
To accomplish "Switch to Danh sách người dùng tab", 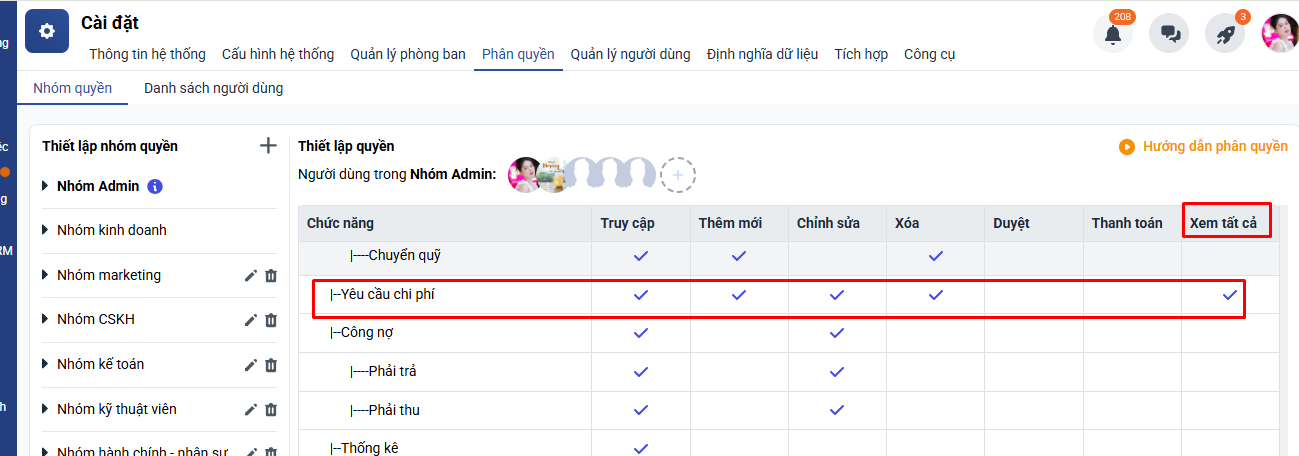I will tap(213, 88).
